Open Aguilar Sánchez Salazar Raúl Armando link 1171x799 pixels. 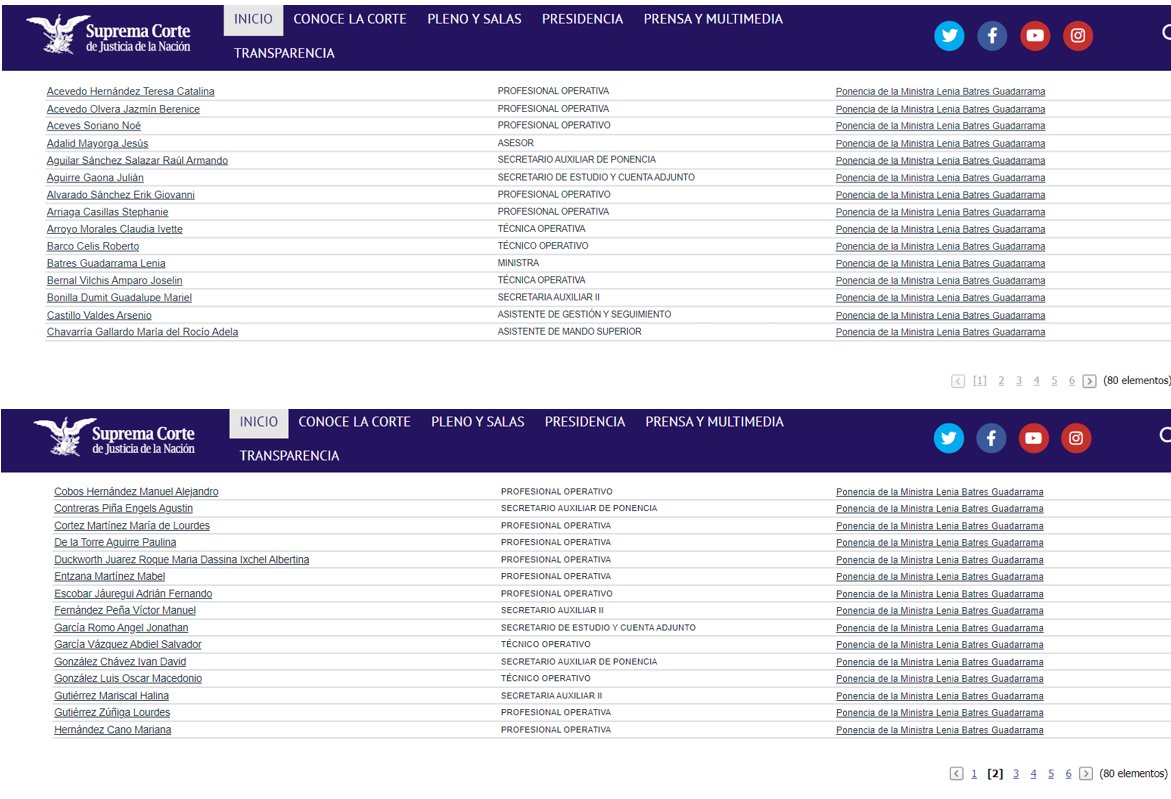pyautogui.click(x=137, y=161)
